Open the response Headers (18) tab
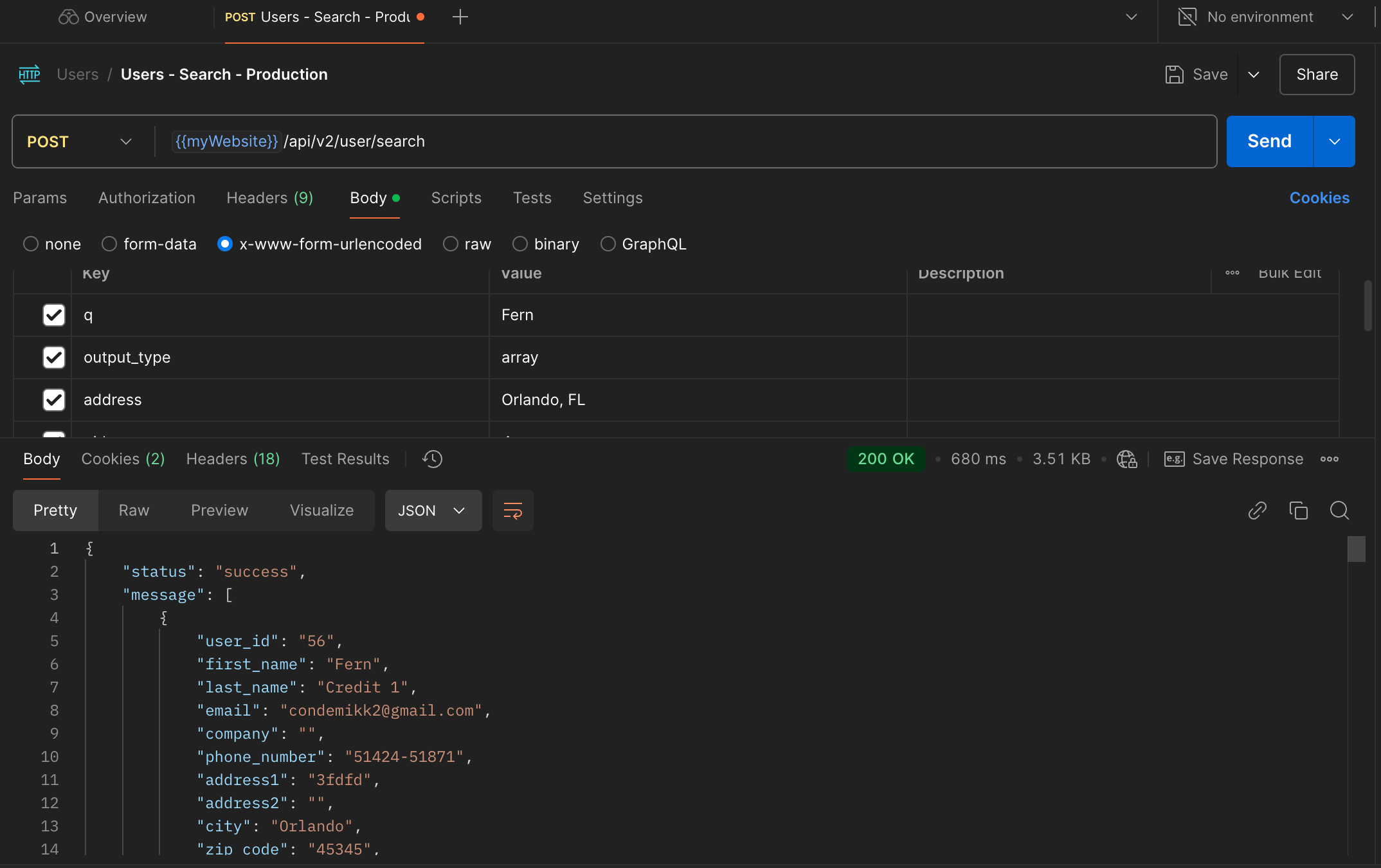 pyautogui.click(x=233, y=459)
